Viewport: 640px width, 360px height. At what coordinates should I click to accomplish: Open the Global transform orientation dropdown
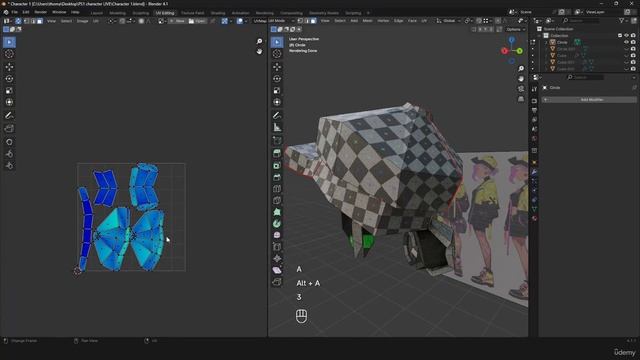click(x=449, y=21)
